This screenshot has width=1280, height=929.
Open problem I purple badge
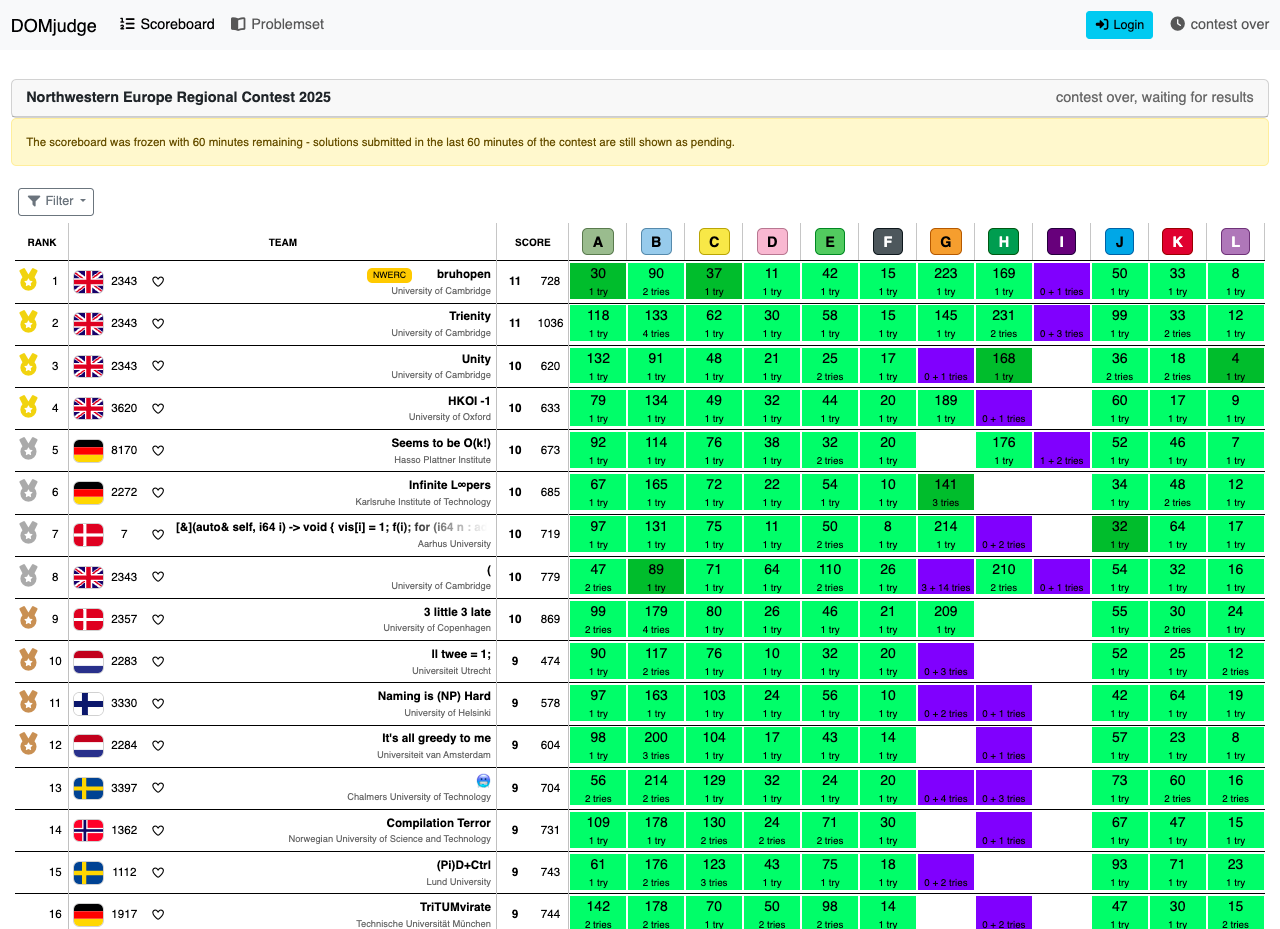(x=1062, y=241)
